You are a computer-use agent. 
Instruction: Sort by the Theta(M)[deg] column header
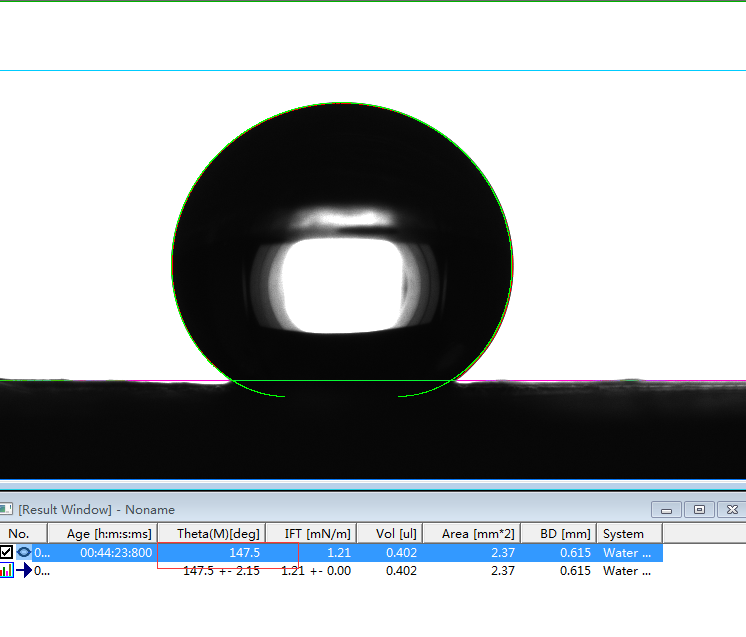click(211, 534)
